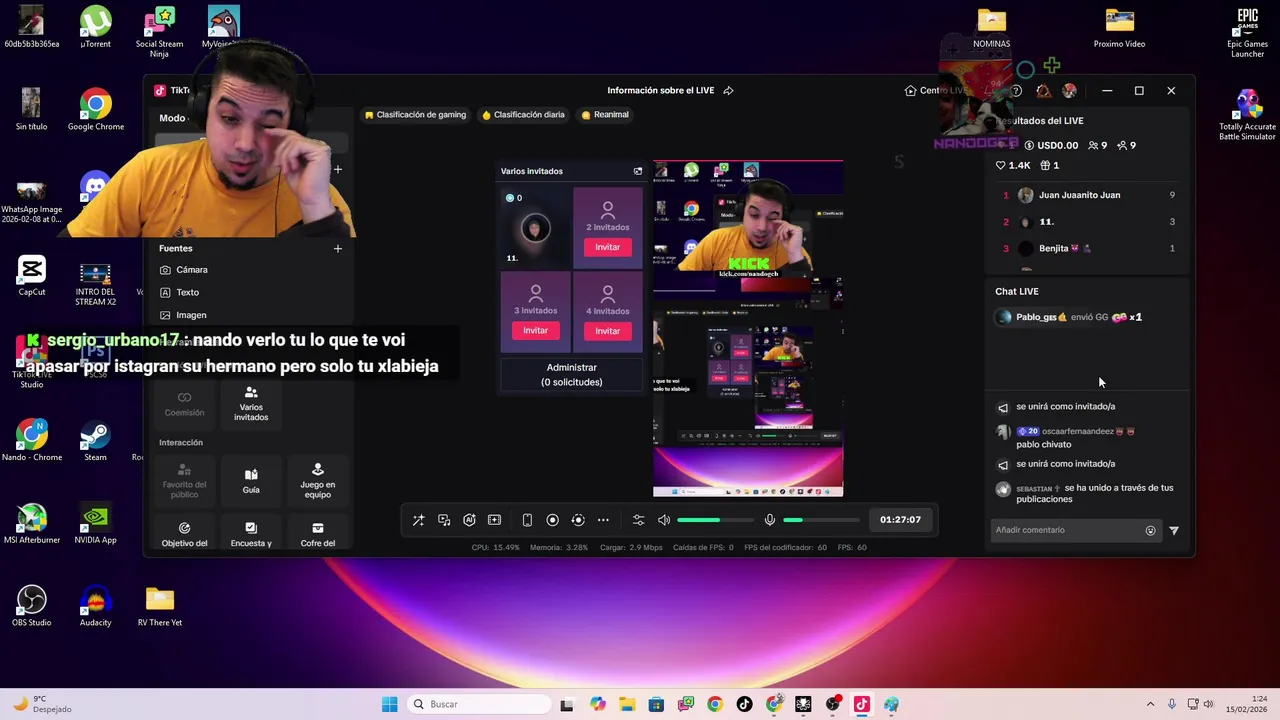
Task: Open Epic Games Launcher desktop shortcut
Action: click(x=1247, y=33)
